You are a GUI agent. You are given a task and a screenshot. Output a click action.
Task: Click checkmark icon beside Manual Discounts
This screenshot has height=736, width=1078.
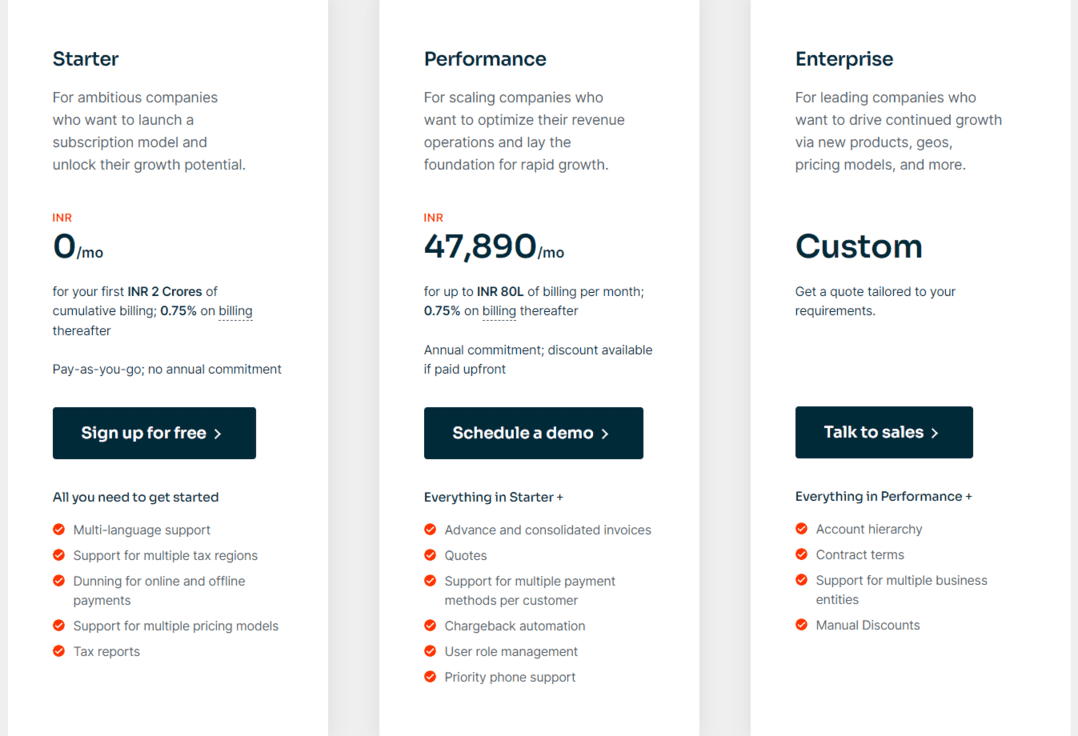click(x=801, y=625)
